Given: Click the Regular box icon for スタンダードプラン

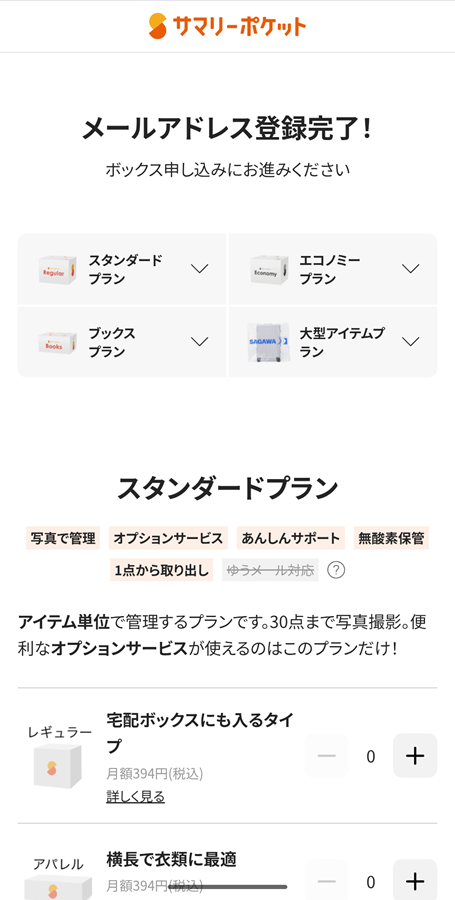Looking at the screenshot, I should (57, 269).
